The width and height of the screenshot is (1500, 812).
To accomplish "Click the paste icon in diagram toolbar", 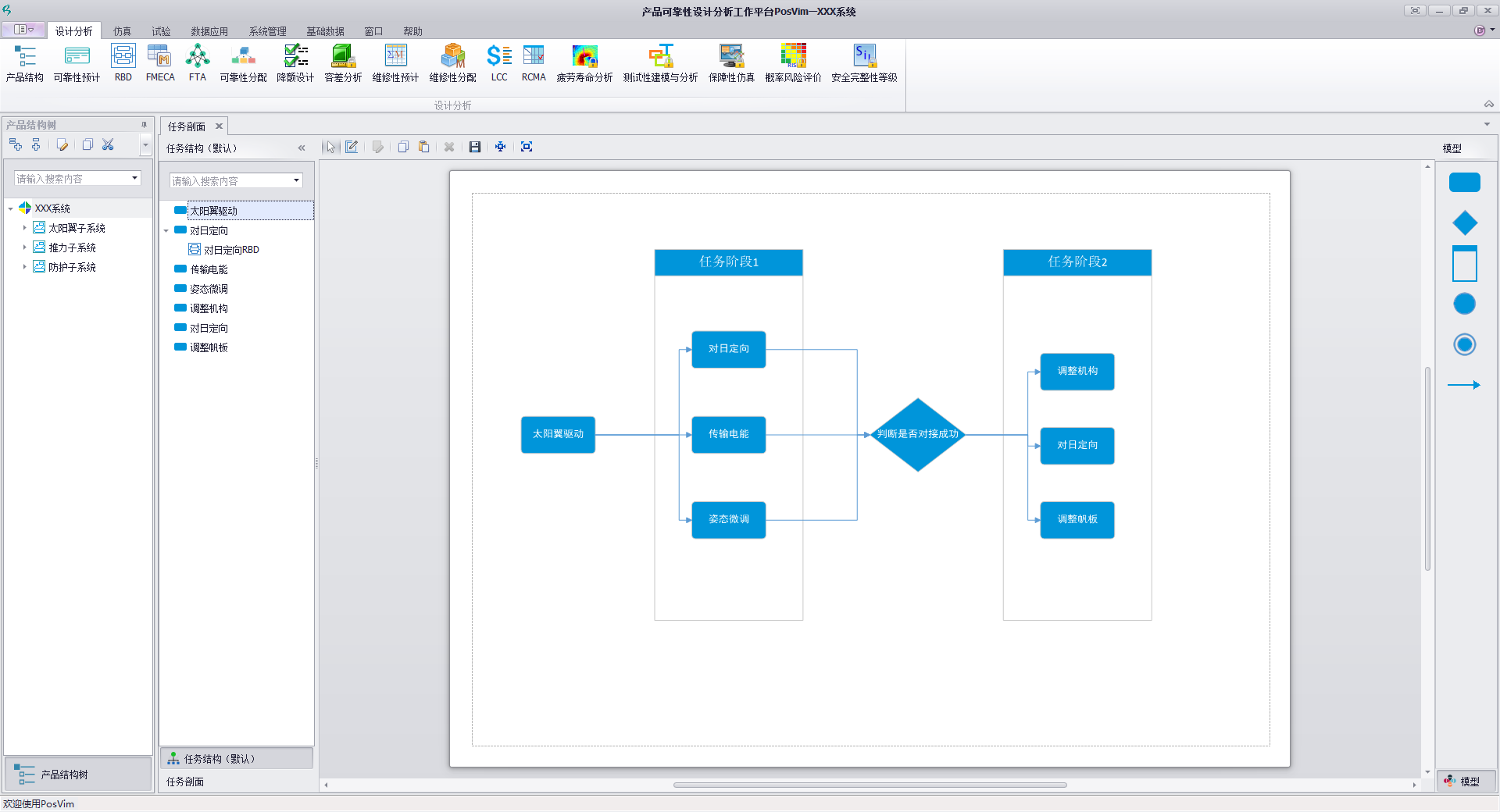I will [x=423, y=147].
